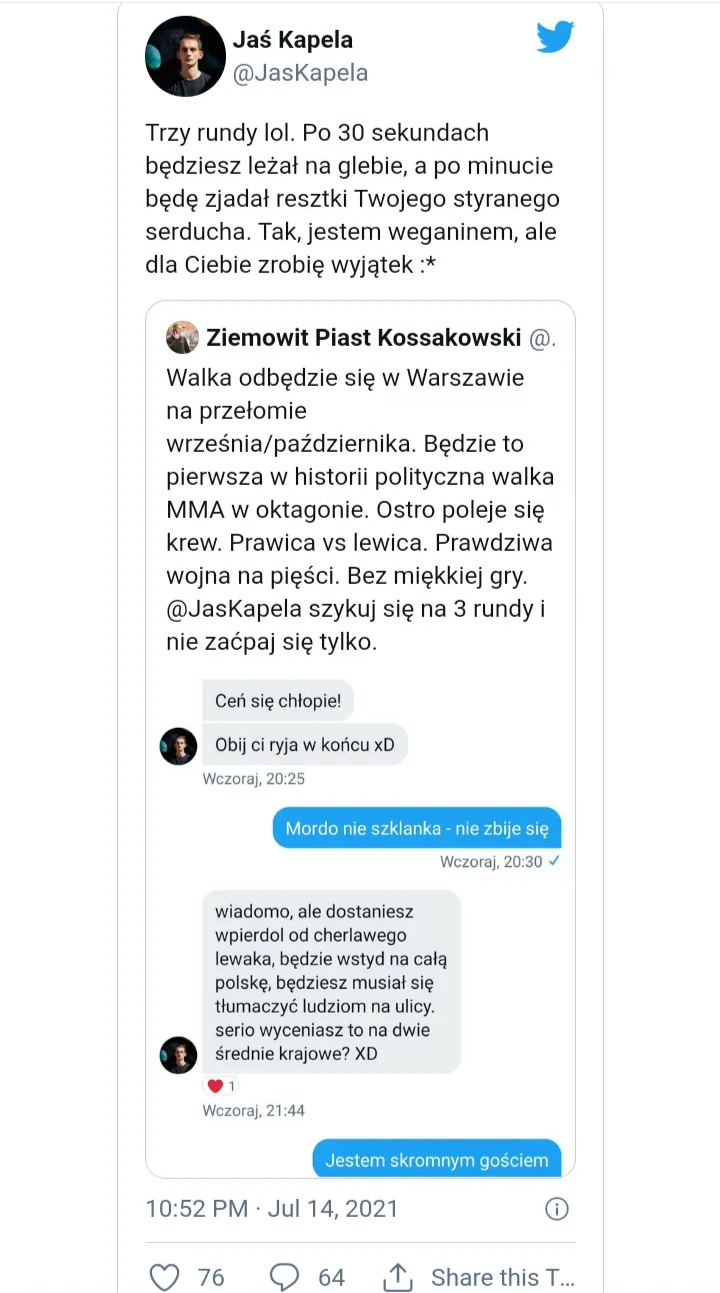Screen dimensions: 720x1293
Task: Open Jaś Kapela's profile avatar
Action: point(185,56)
